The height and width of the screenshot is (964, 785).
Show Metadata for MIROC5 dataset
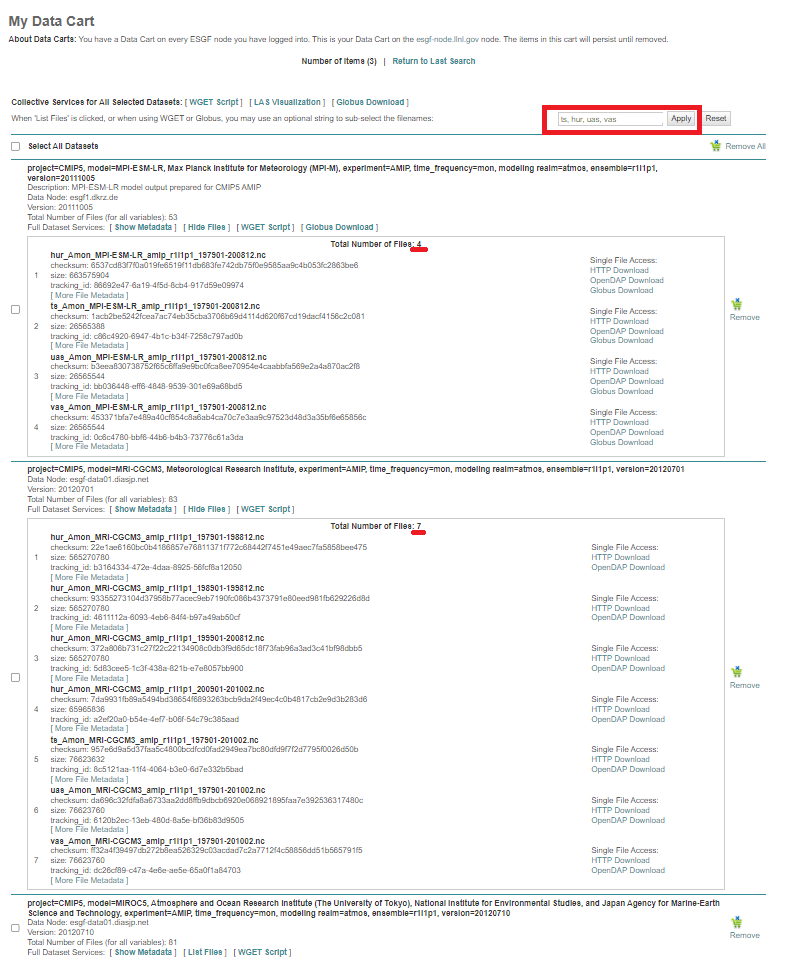click(x=143, y=952)
